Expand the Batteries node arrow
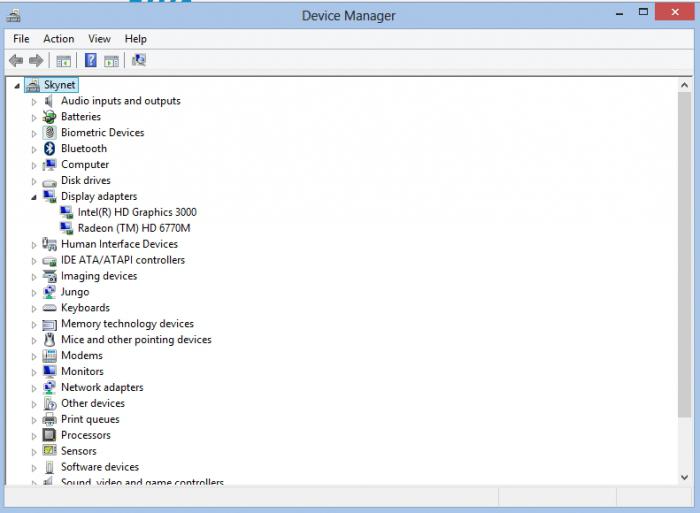 tap(33, 118)
